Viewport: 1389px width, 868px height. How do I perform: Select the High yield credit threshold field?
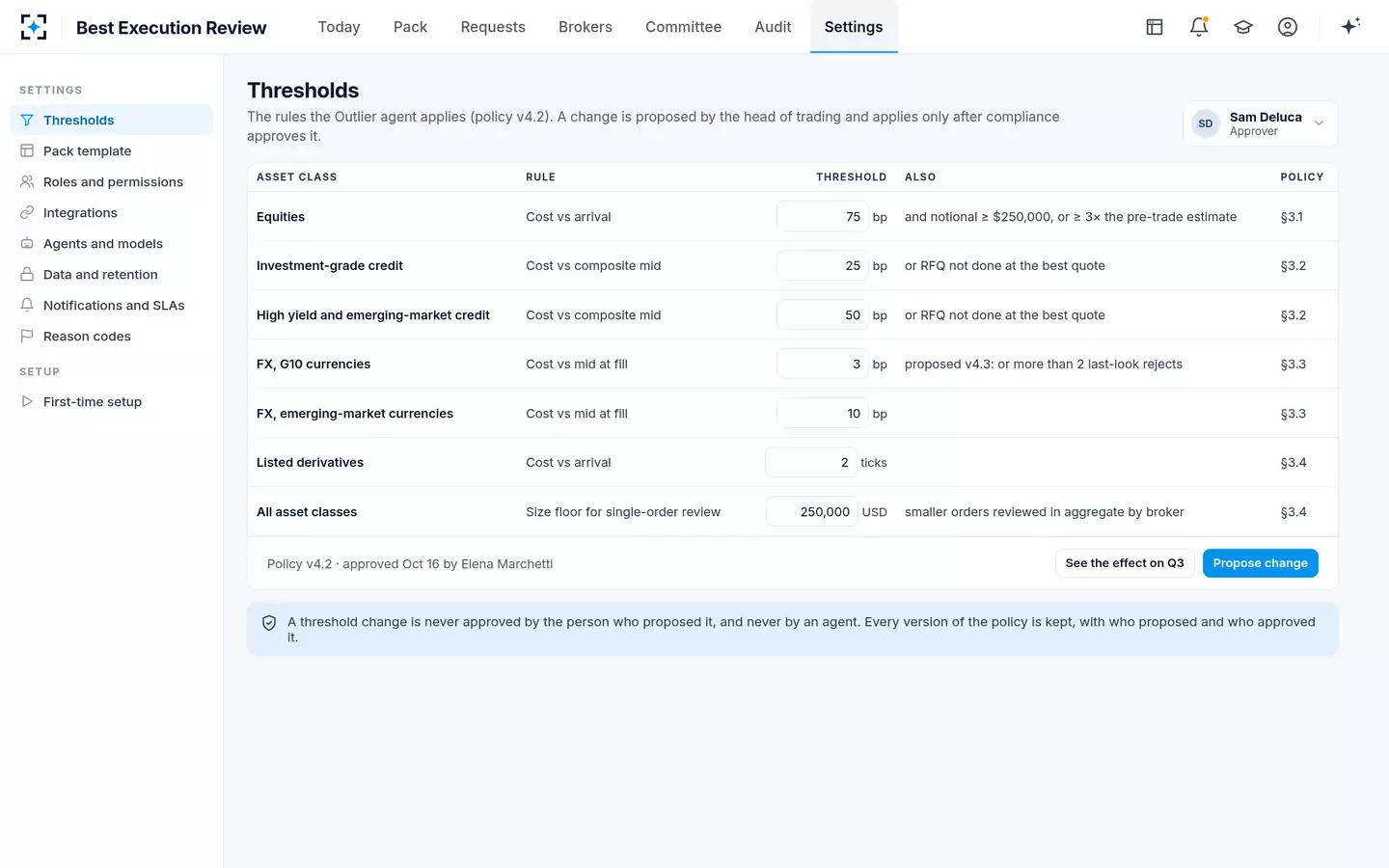pyautogui.click(x=823, y=315)
